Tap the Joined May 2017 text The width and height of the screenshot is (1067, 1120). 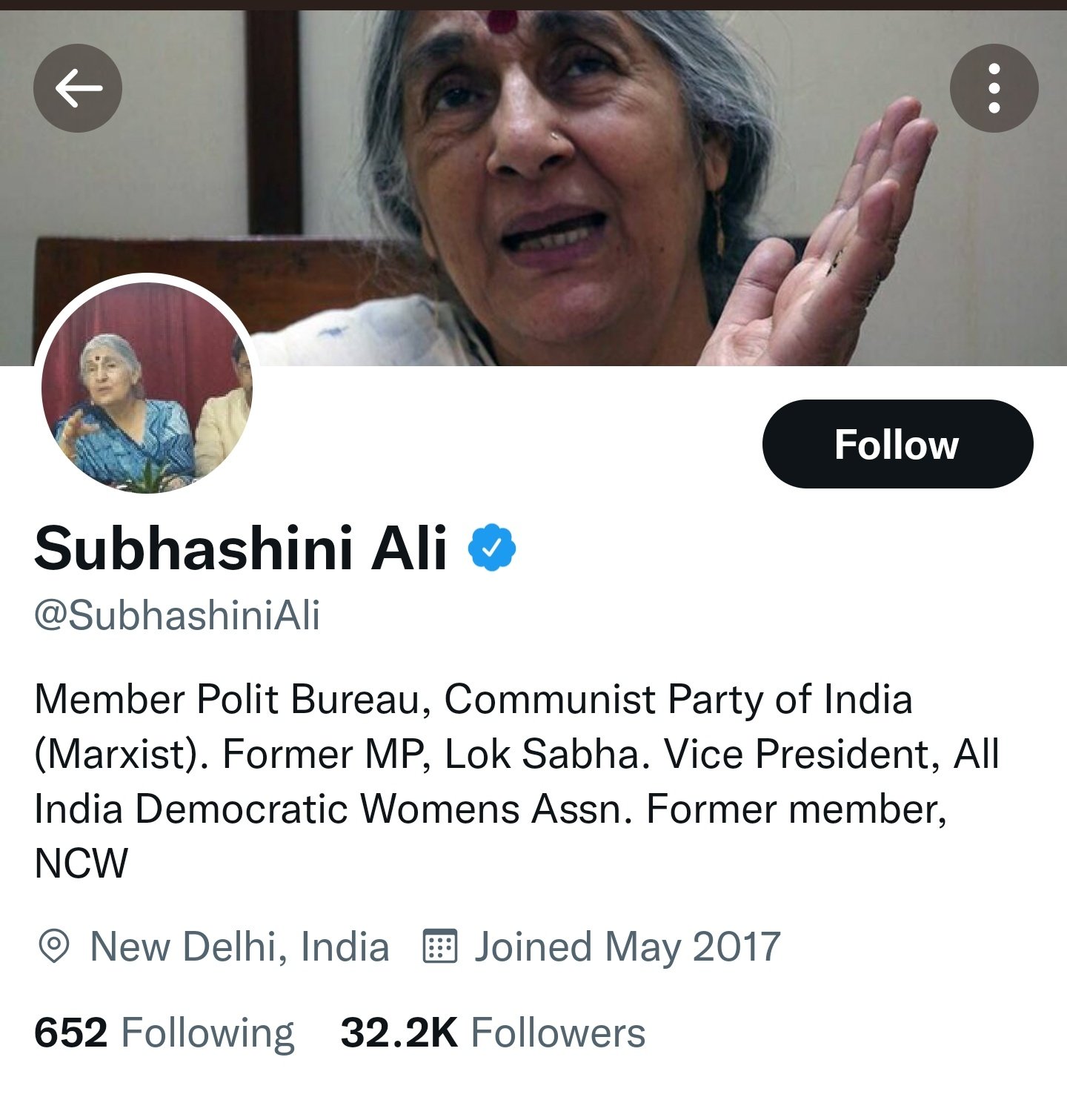click(x=627, y=947)
